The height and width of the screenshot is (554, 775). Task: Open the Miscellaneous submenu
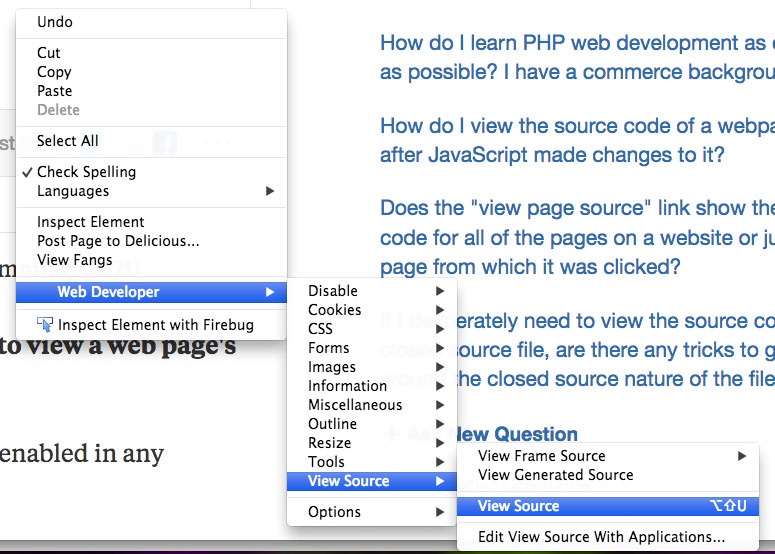pos(372,405)
